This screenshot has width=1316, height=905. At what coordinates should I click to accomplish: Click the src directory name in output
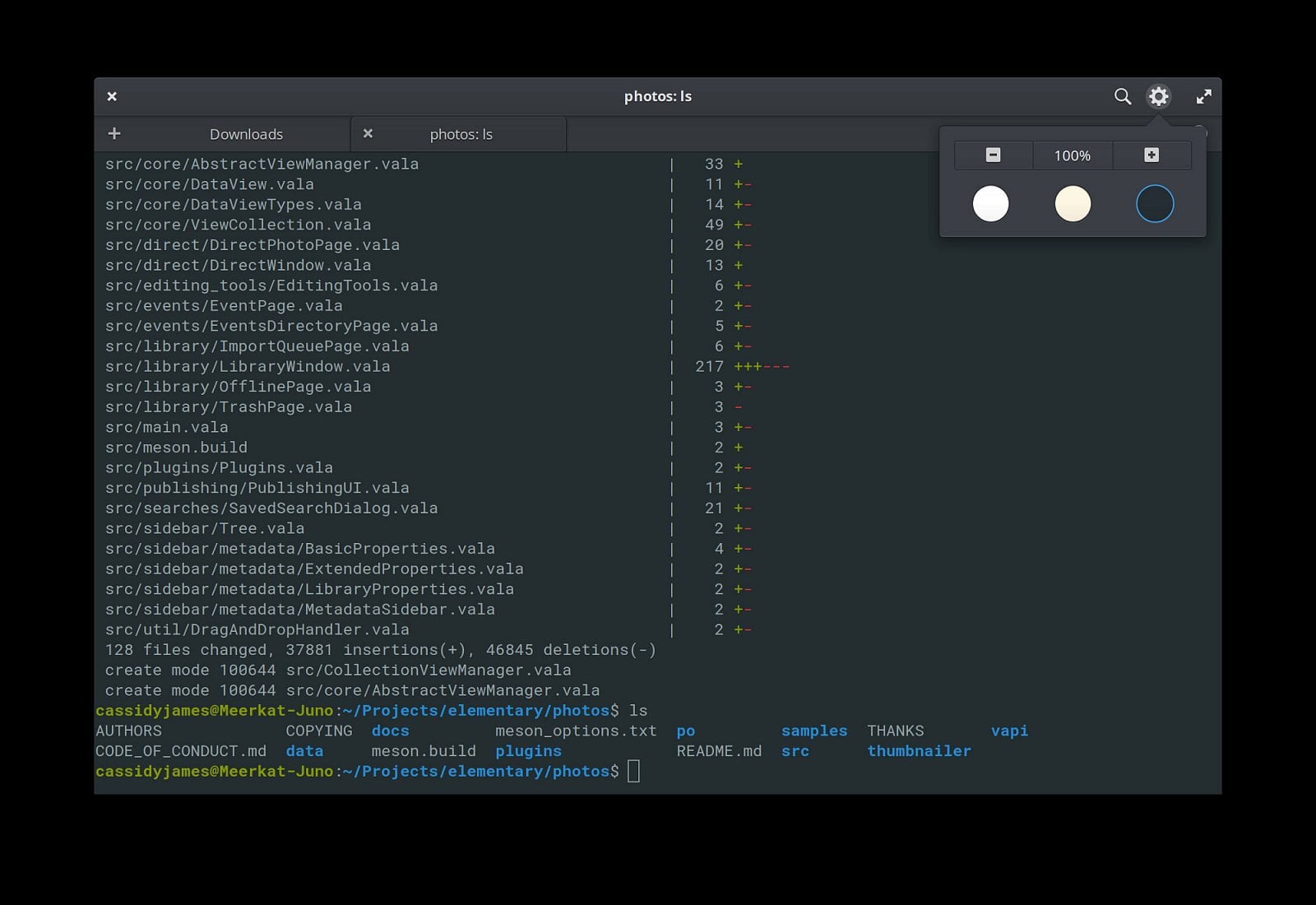click(795, 750)
